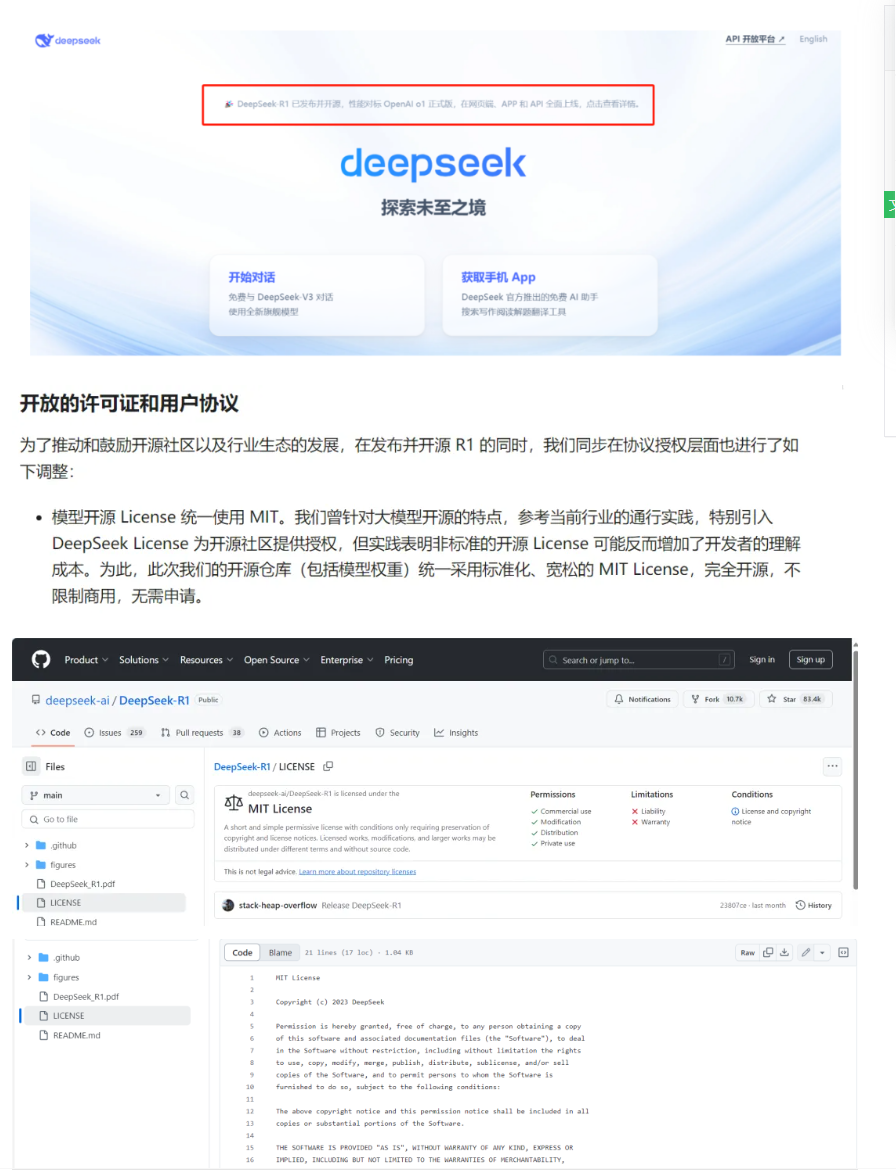The width and height of the screenshot is (896, 1175).
Task: Click the 开放的许可证和用户协议 heading
Action: click(x=129, y=404)
